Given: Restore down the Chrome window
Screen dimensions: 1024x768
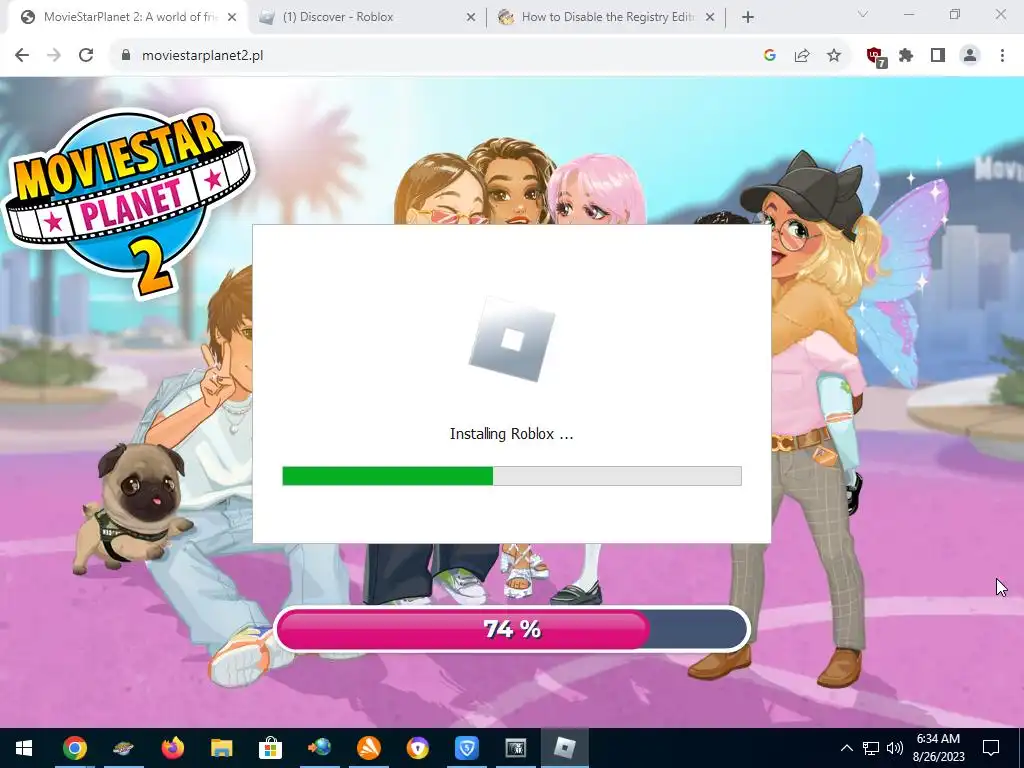Looking at the screenshot, I should pyautogui.click(x=955, y=14).
